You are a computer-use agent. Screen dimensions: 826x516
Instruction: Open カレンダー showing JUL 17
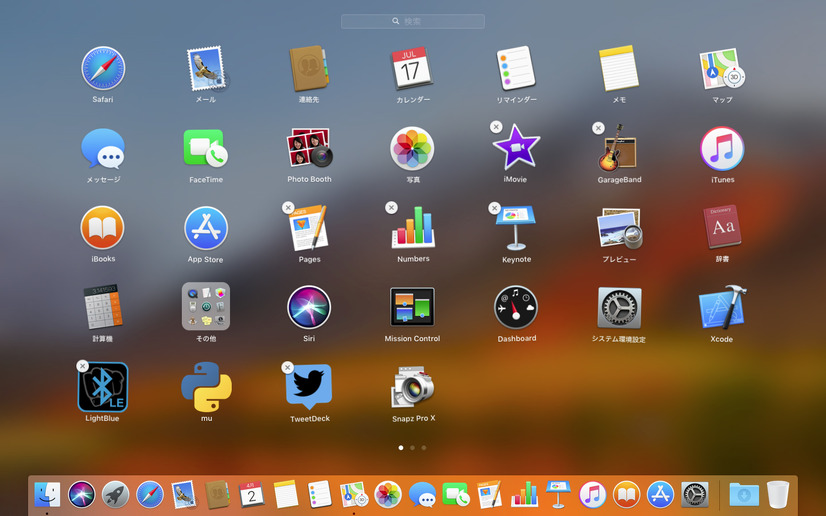412,68
